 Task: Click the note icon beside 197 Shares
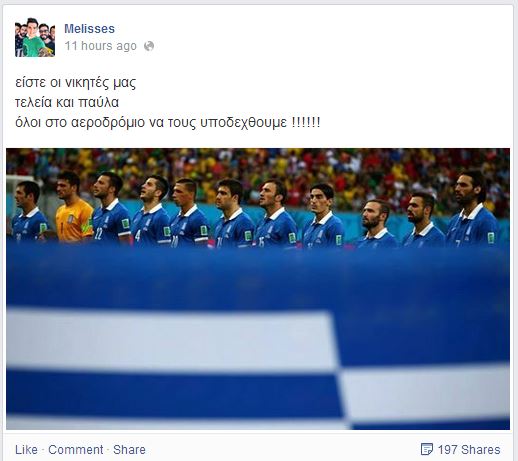(427, 449)
